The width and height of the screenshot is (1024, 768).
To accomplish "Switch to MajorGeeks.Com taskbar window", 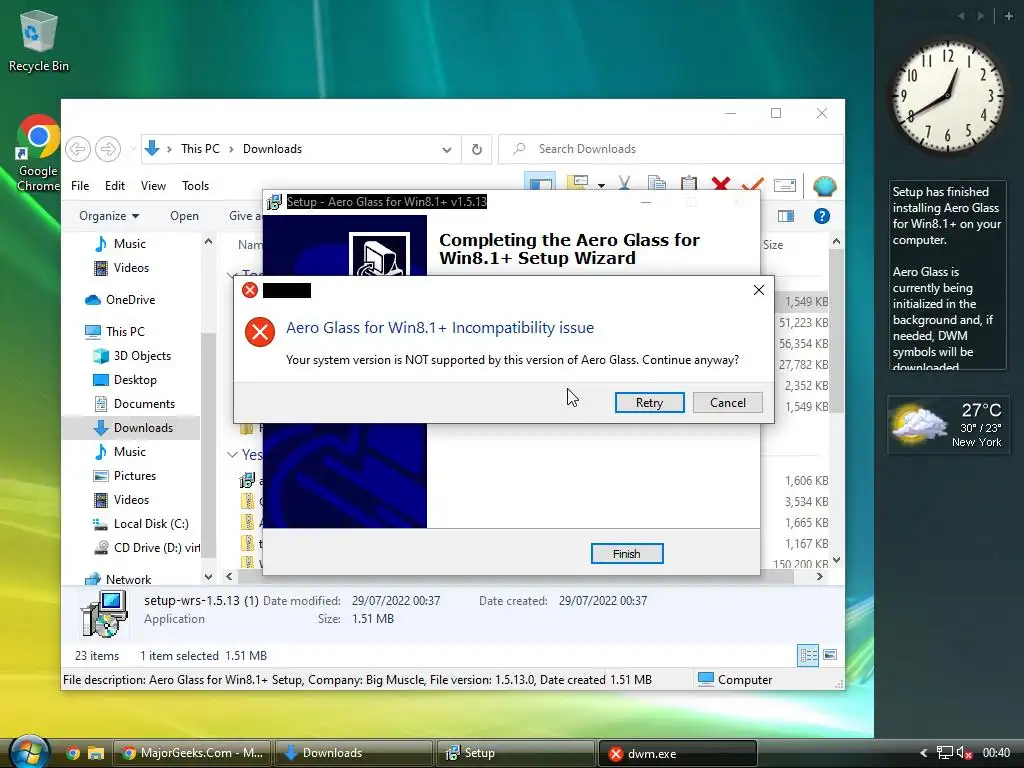I will 192,753.
